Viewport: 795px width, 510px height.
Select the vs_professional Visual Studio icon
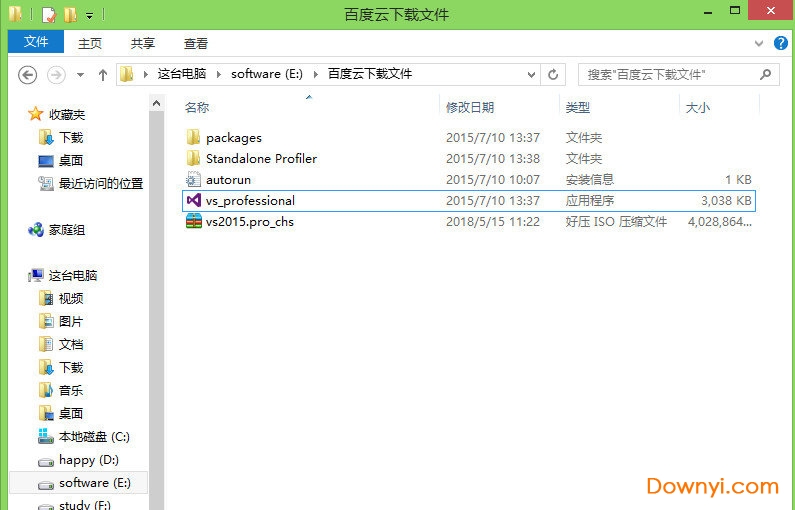pos(193,200)
